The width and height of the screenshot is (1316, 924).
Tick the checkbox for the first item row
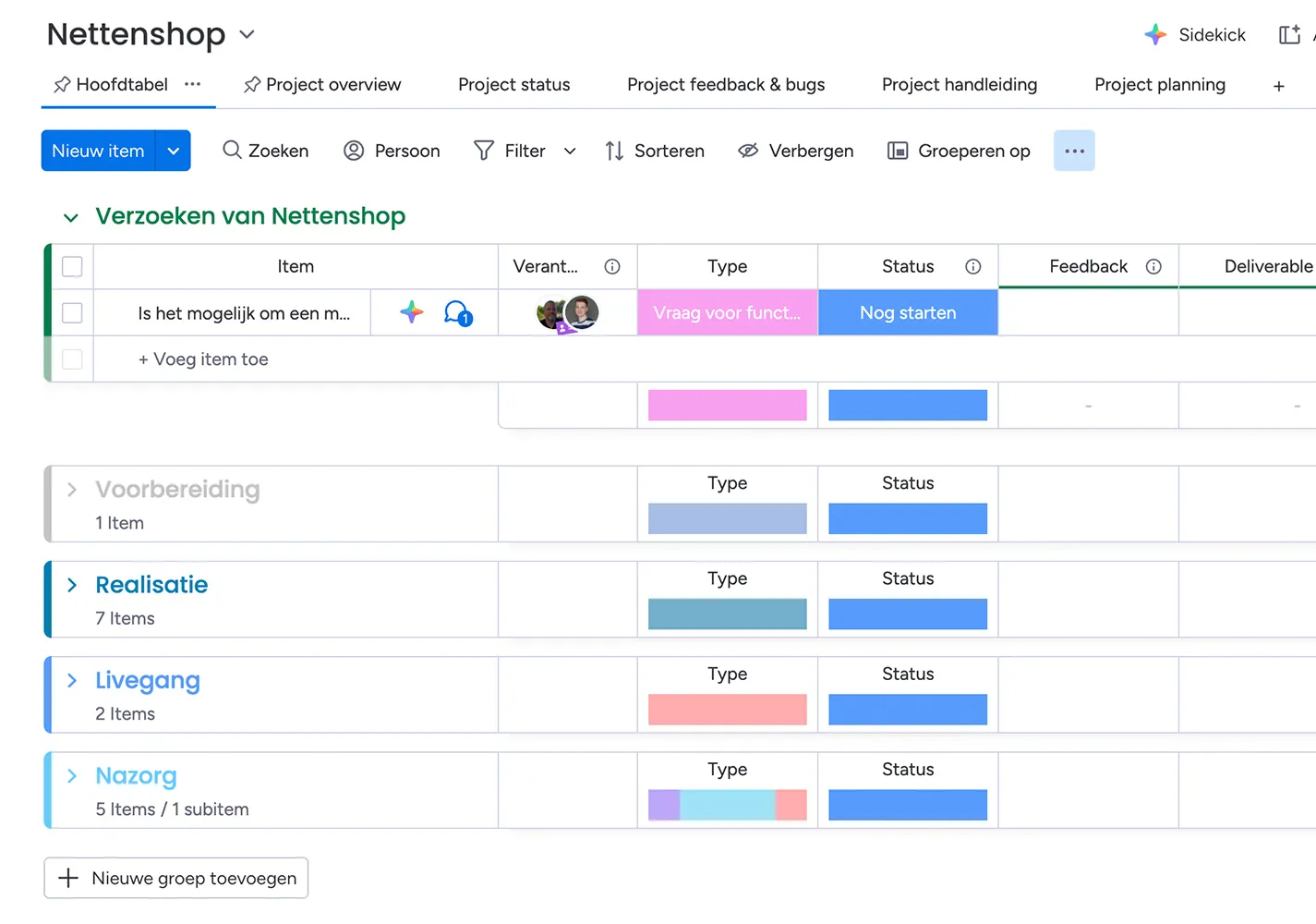point(72,313)
